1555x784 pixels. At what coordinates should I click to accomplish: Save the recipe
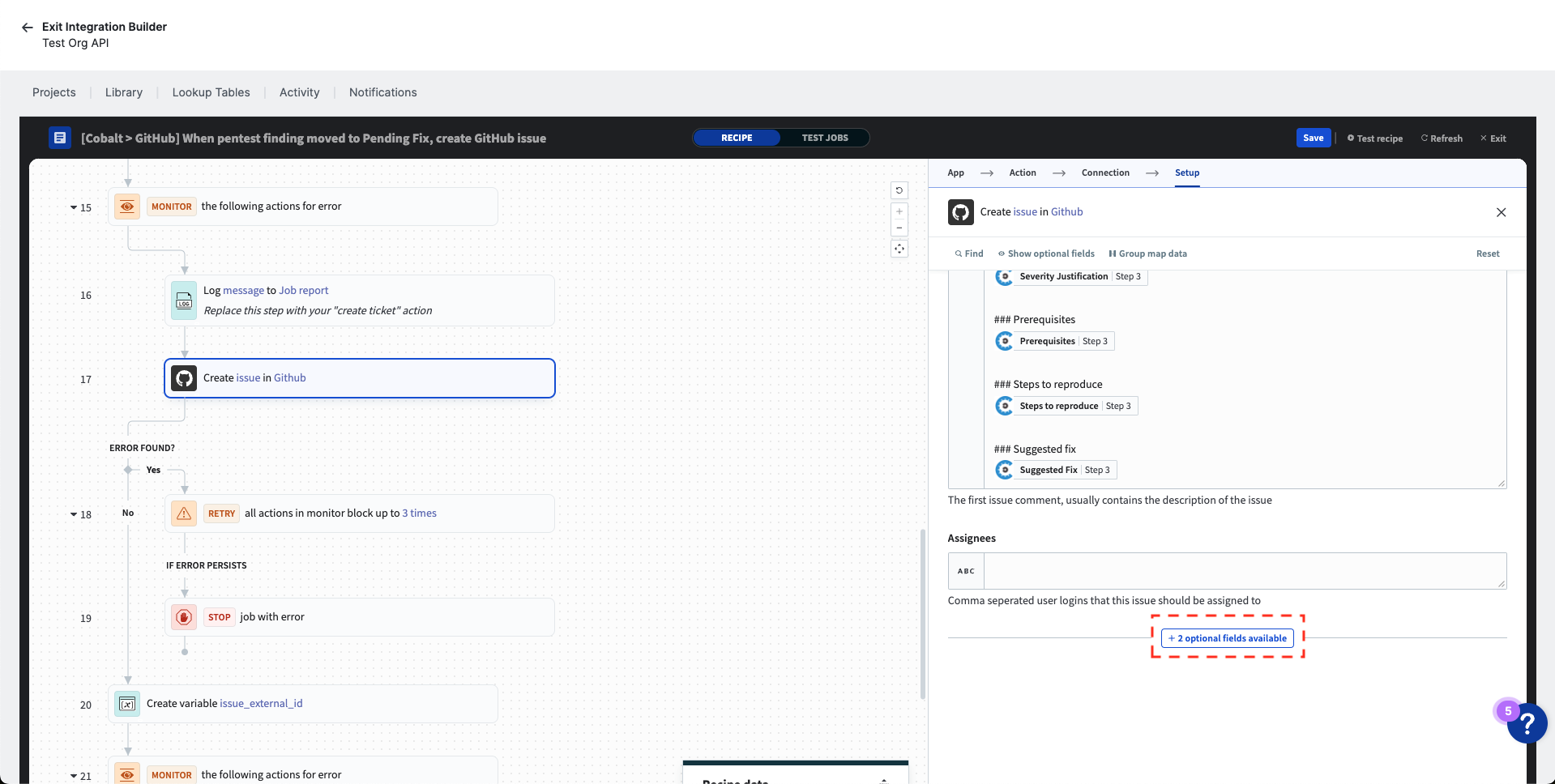(1314, 138)
